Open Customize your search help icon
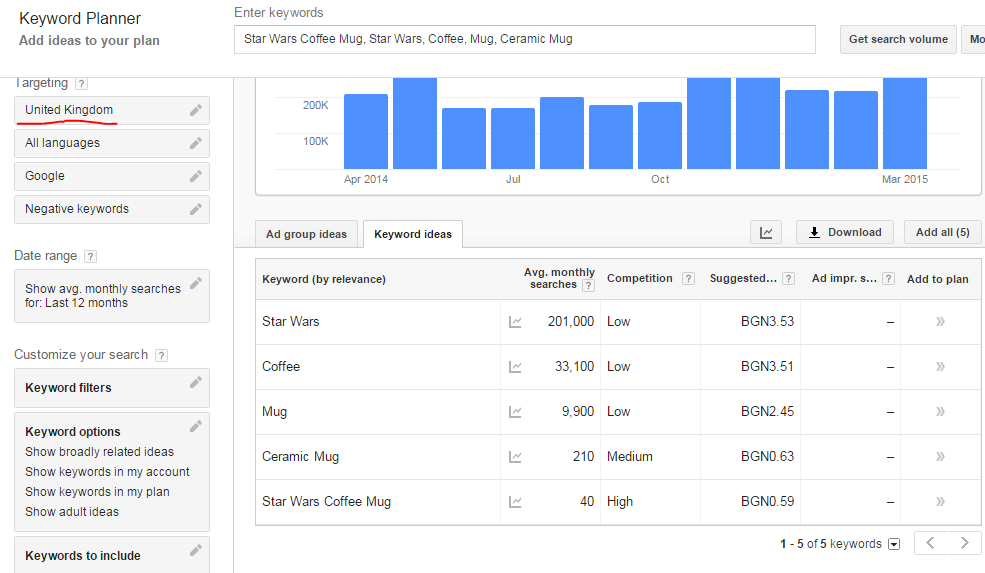This screenshot has height=573, width=985. click(161, 356)
